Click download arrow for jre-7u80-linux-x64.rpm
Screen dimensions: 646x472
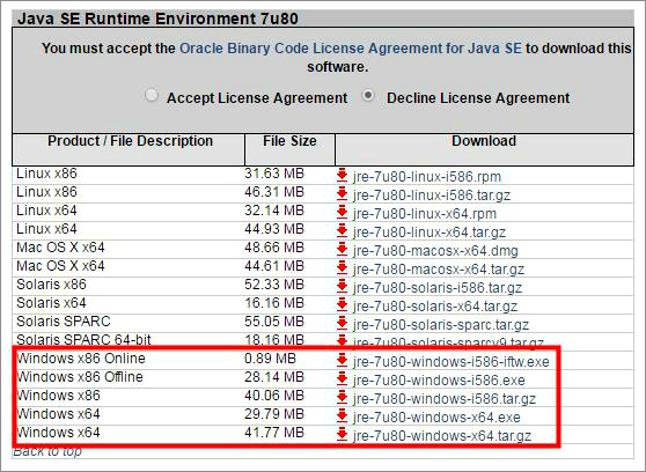(x=342, y=213)
